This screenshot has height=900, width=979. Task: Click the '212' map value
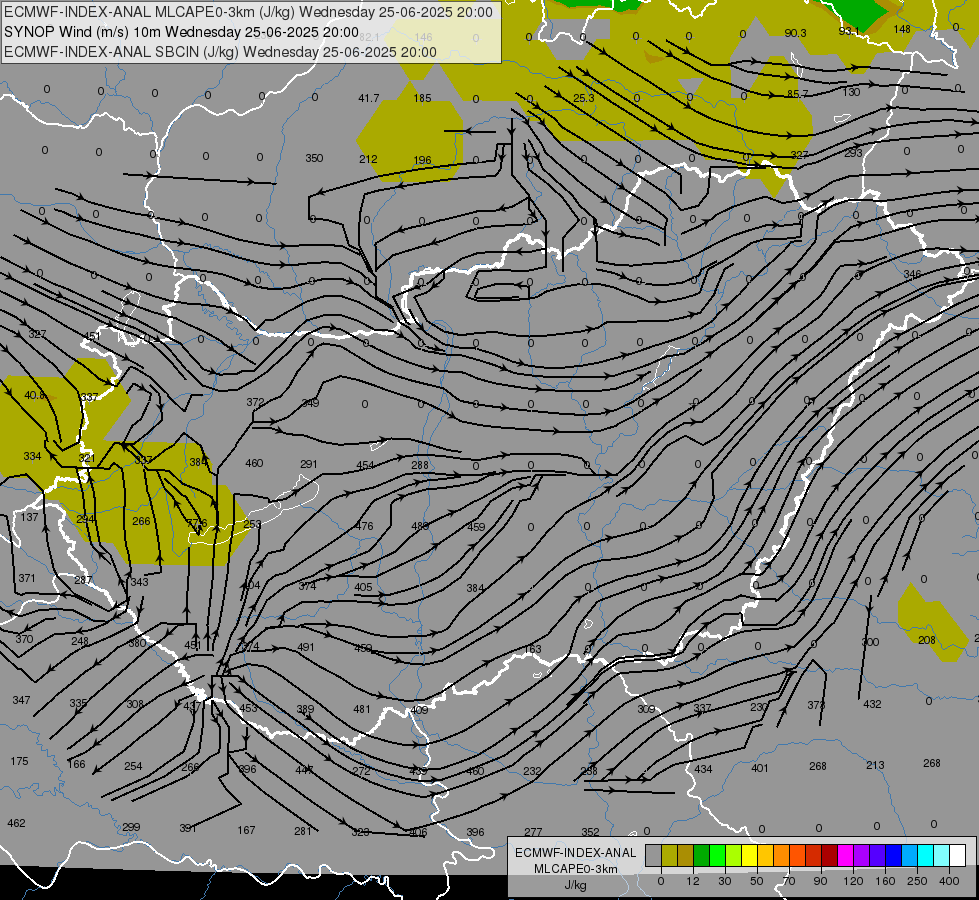368,159
